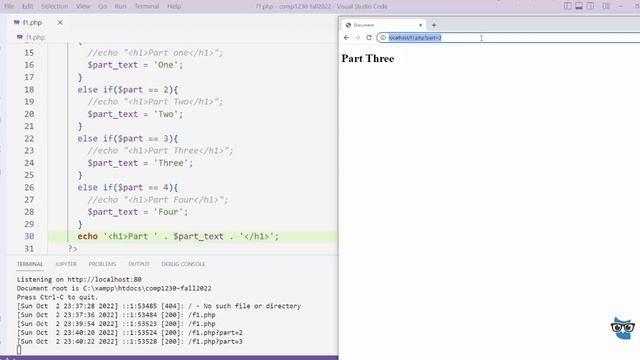Click else if($part == 2) on line 18
The image size is (640, 360).
pyautogui.click(x=128, y=89)
